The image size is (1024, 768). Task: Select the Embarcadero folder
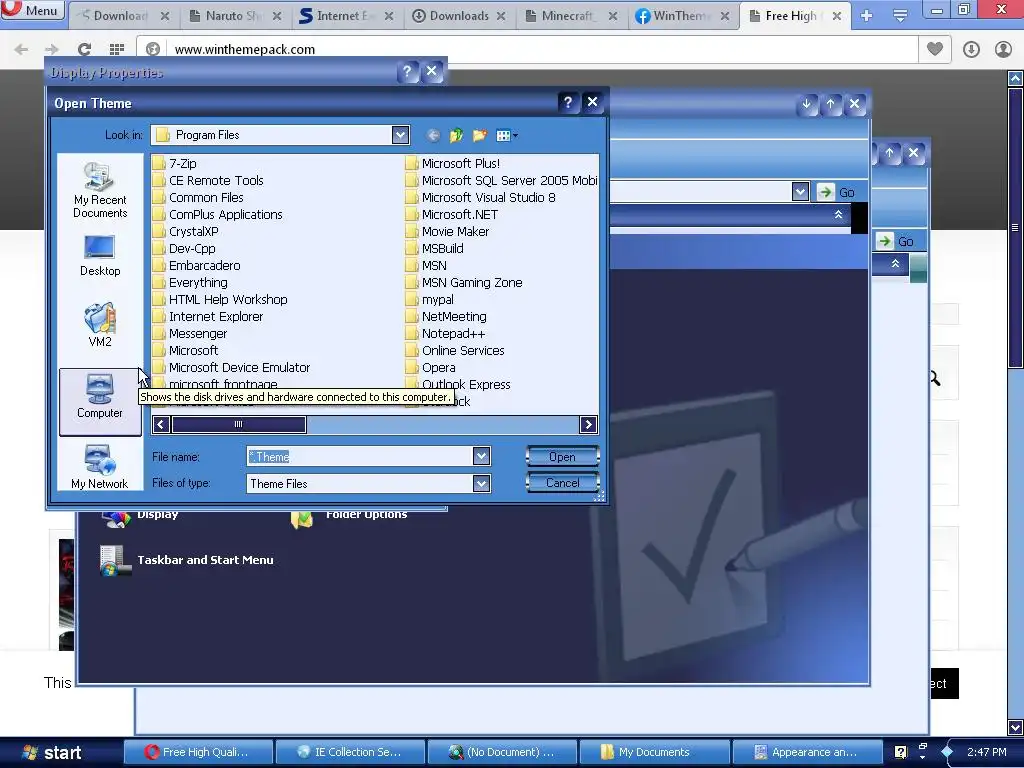(x=197, y=265)
